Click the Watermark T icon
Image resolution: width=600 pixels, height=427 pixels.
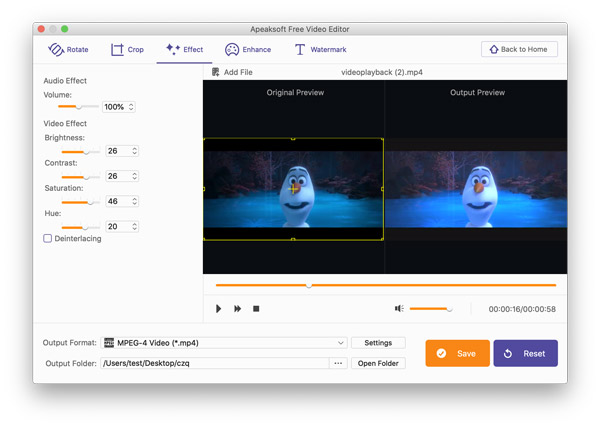tap(300, 49)
